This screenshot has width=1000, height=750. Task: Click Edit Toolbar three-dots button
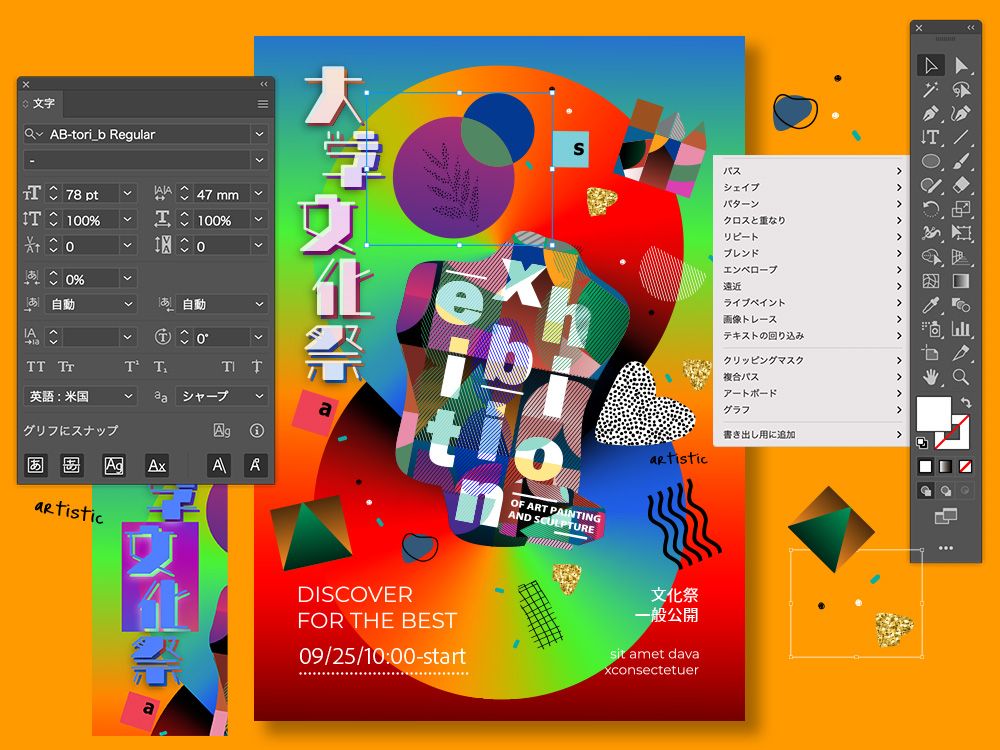tap(946, 548)
